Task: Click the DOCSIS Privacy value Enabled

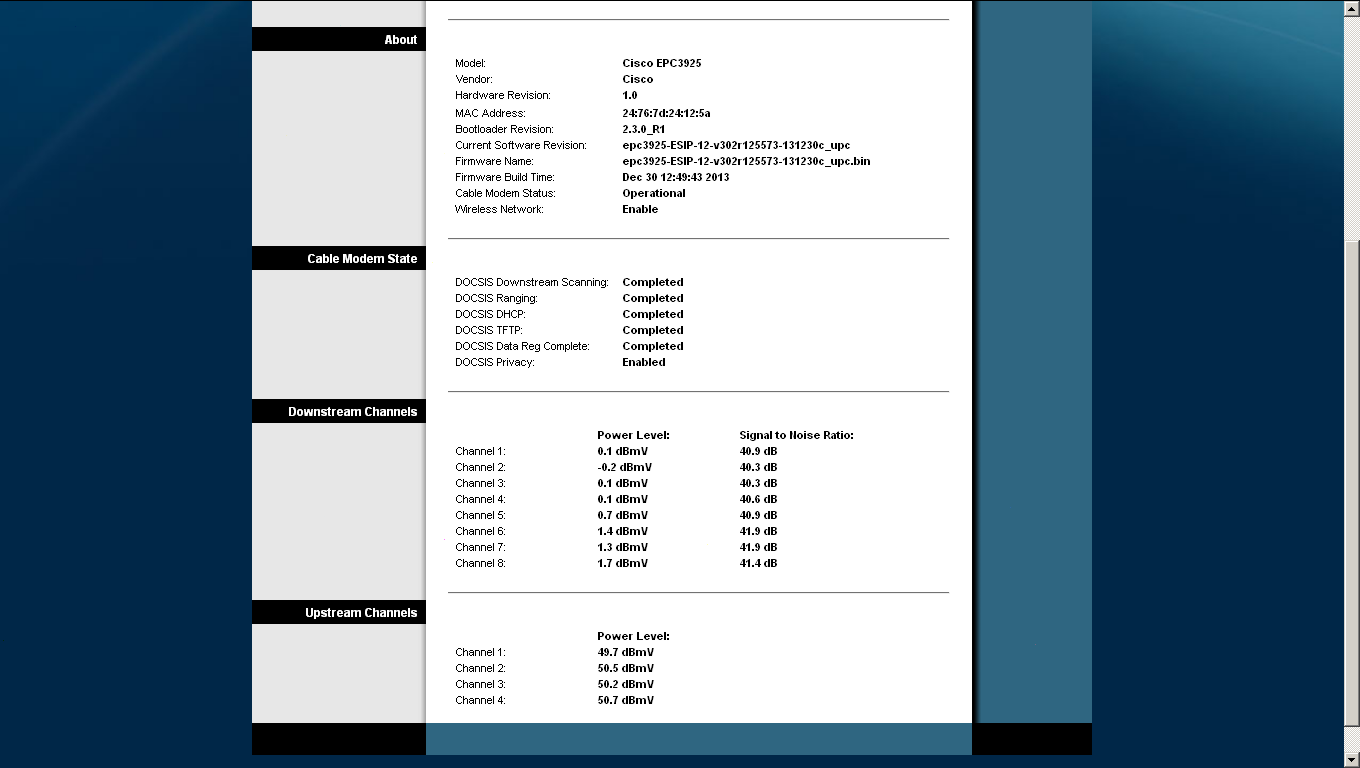Action: click(644, 362)
